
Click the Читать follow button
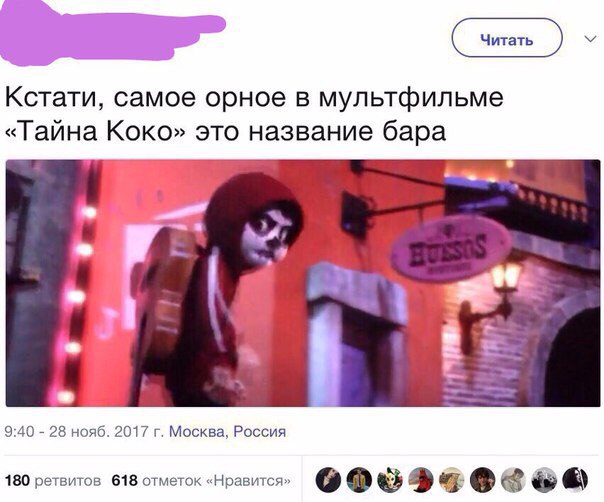point(507,38)
